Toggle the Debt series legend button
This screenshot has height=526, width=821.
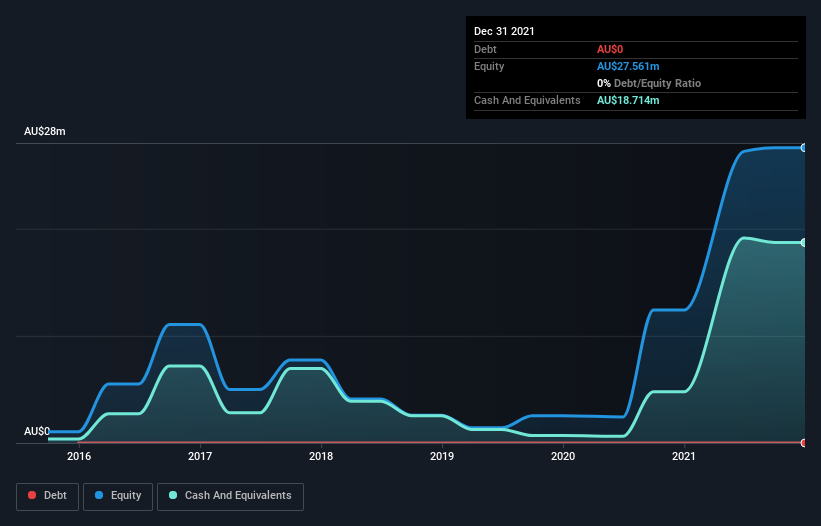click(48, 496)
